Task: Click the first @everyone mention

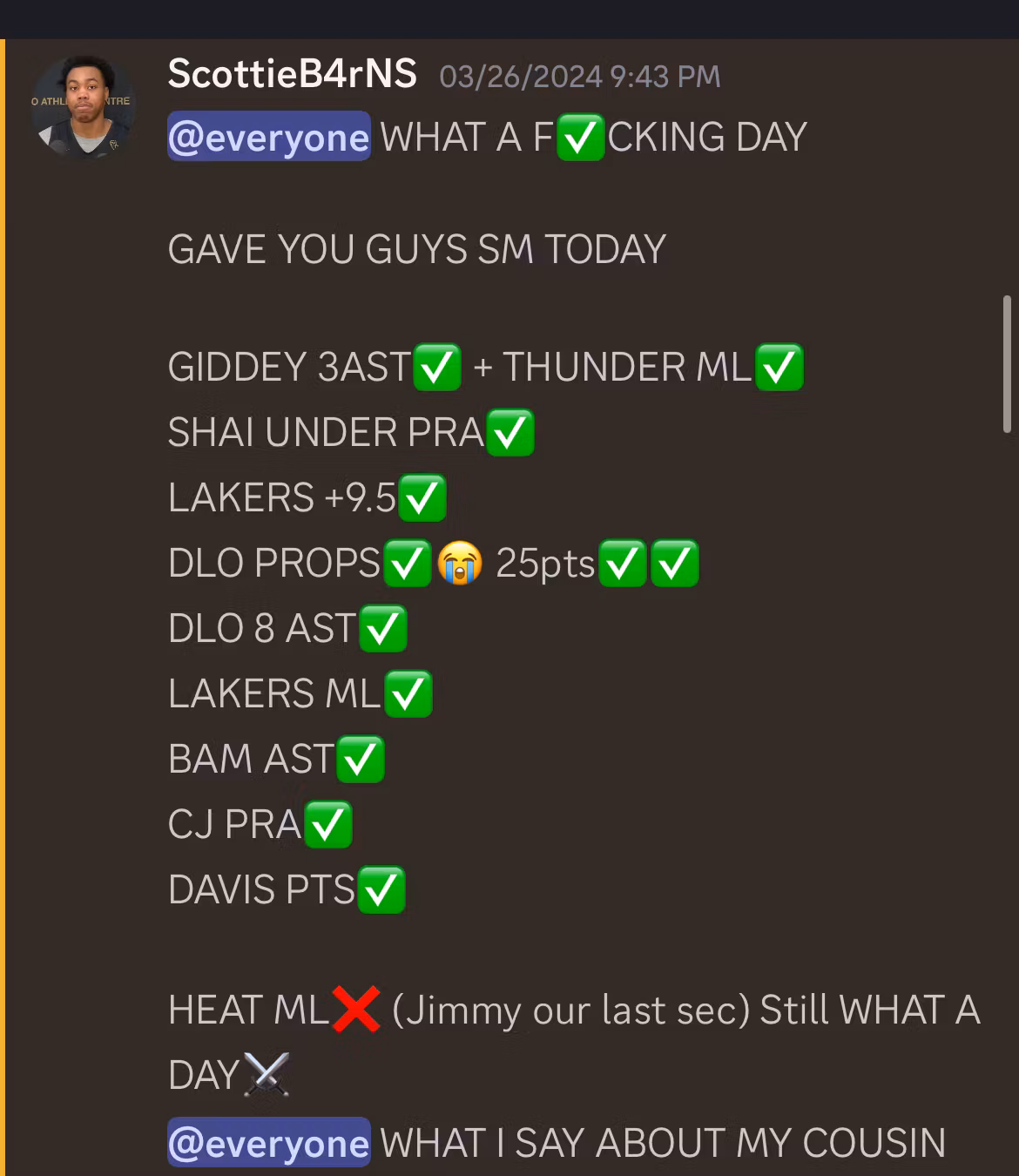Action: coord(269,137)
